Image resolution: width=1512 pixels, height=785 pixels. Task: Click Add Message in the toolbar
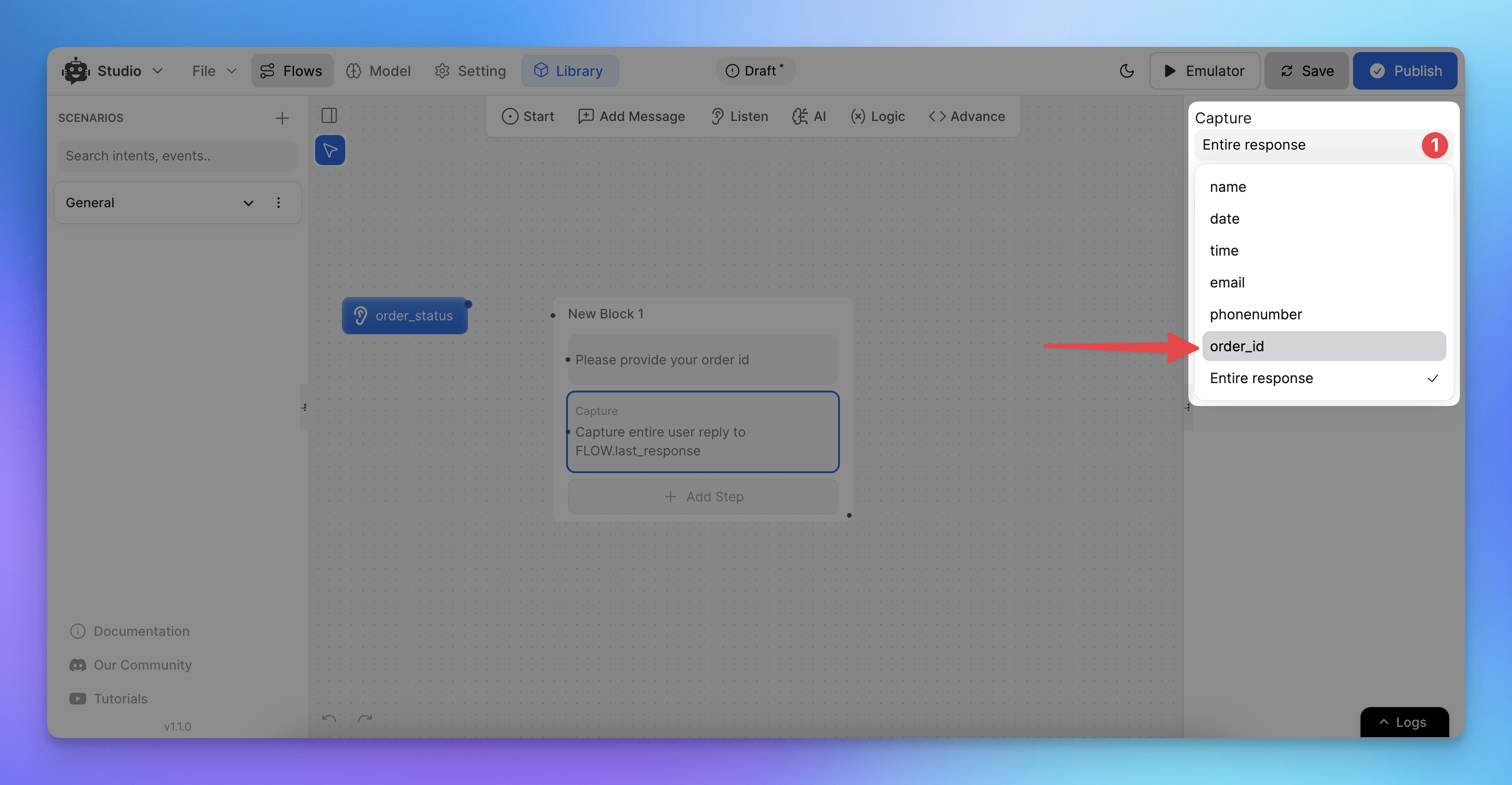(632, 116)
